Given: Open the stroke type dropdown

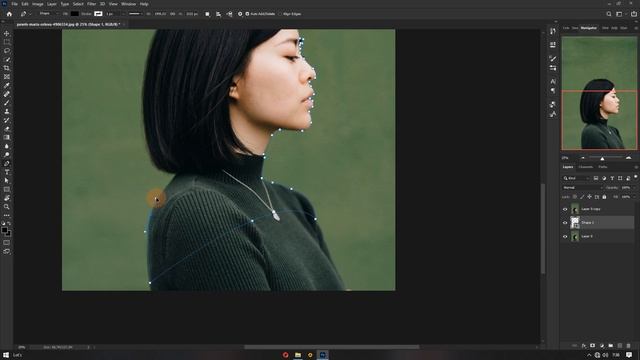Looking at the screenshot, I should click(136, 14).
